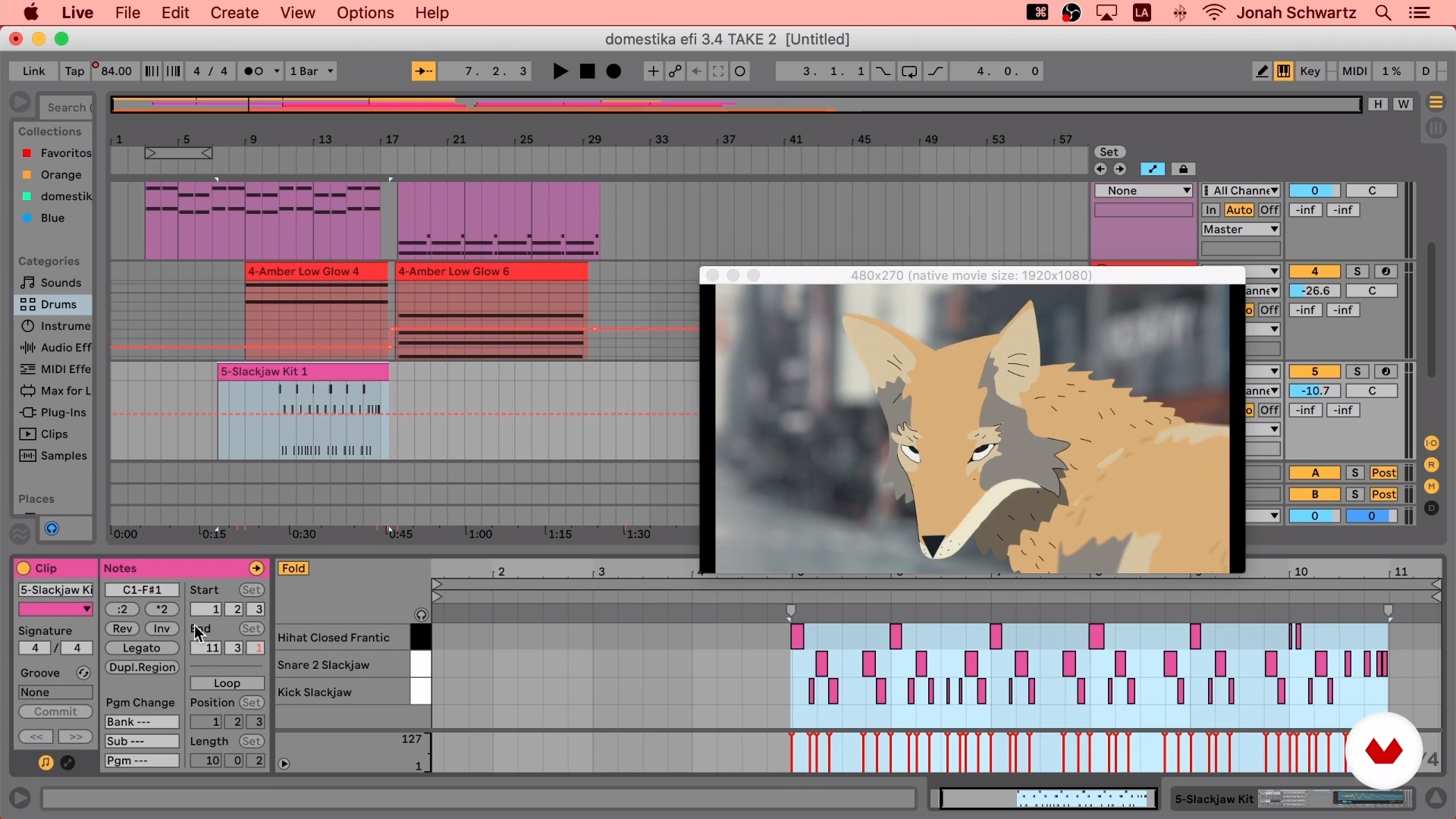The image size is (1456, 819).
Task: Open the Edit menu
Action: [175, 13]
